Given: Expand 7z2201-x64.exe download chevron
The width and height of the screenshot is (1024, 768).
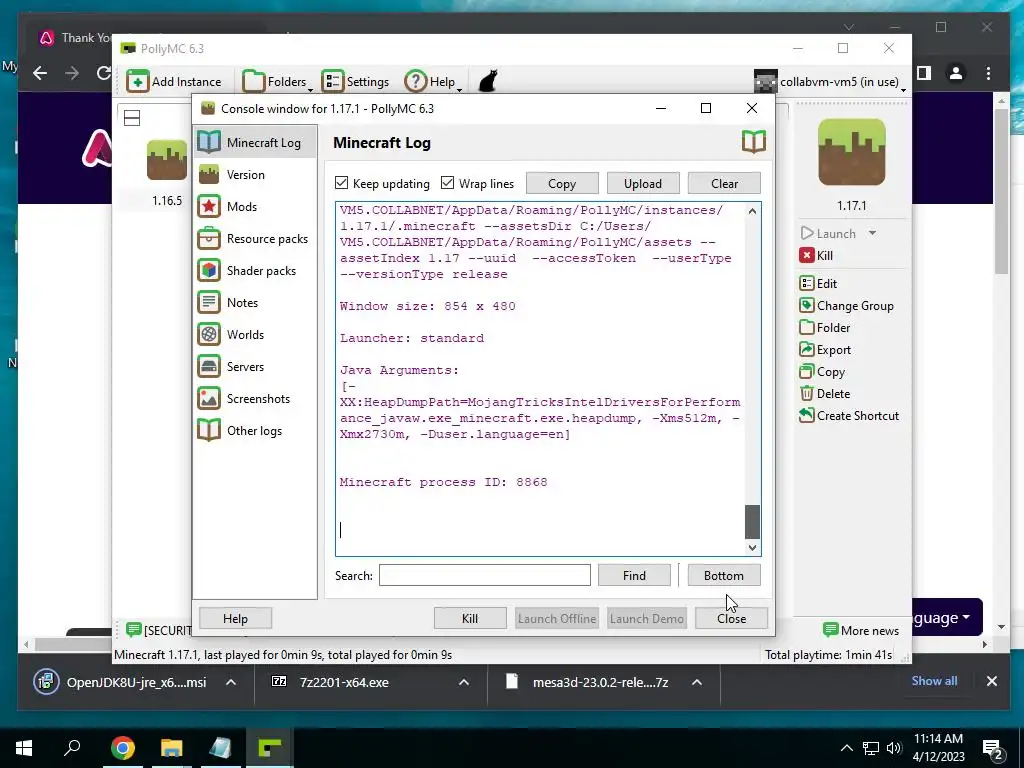Looking at the screenshot, I should [x=464, y=682].
